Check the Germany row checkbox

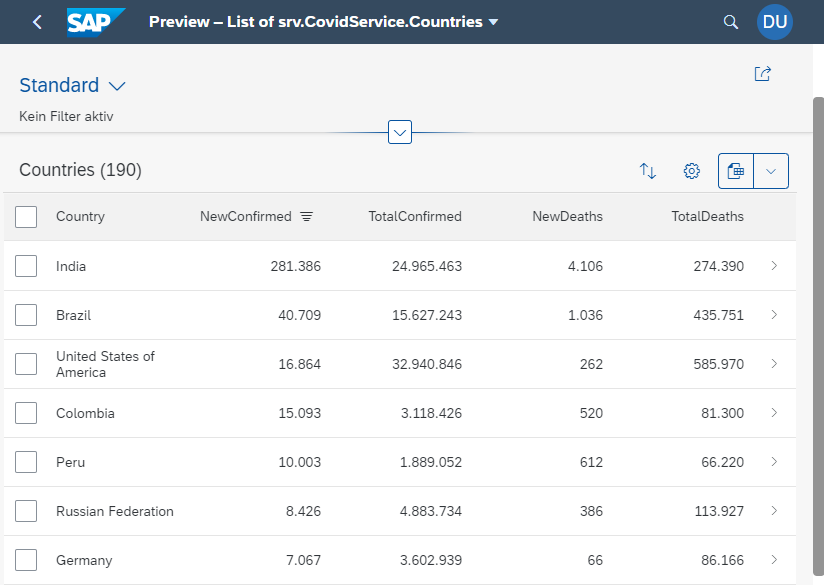point(26,560)
